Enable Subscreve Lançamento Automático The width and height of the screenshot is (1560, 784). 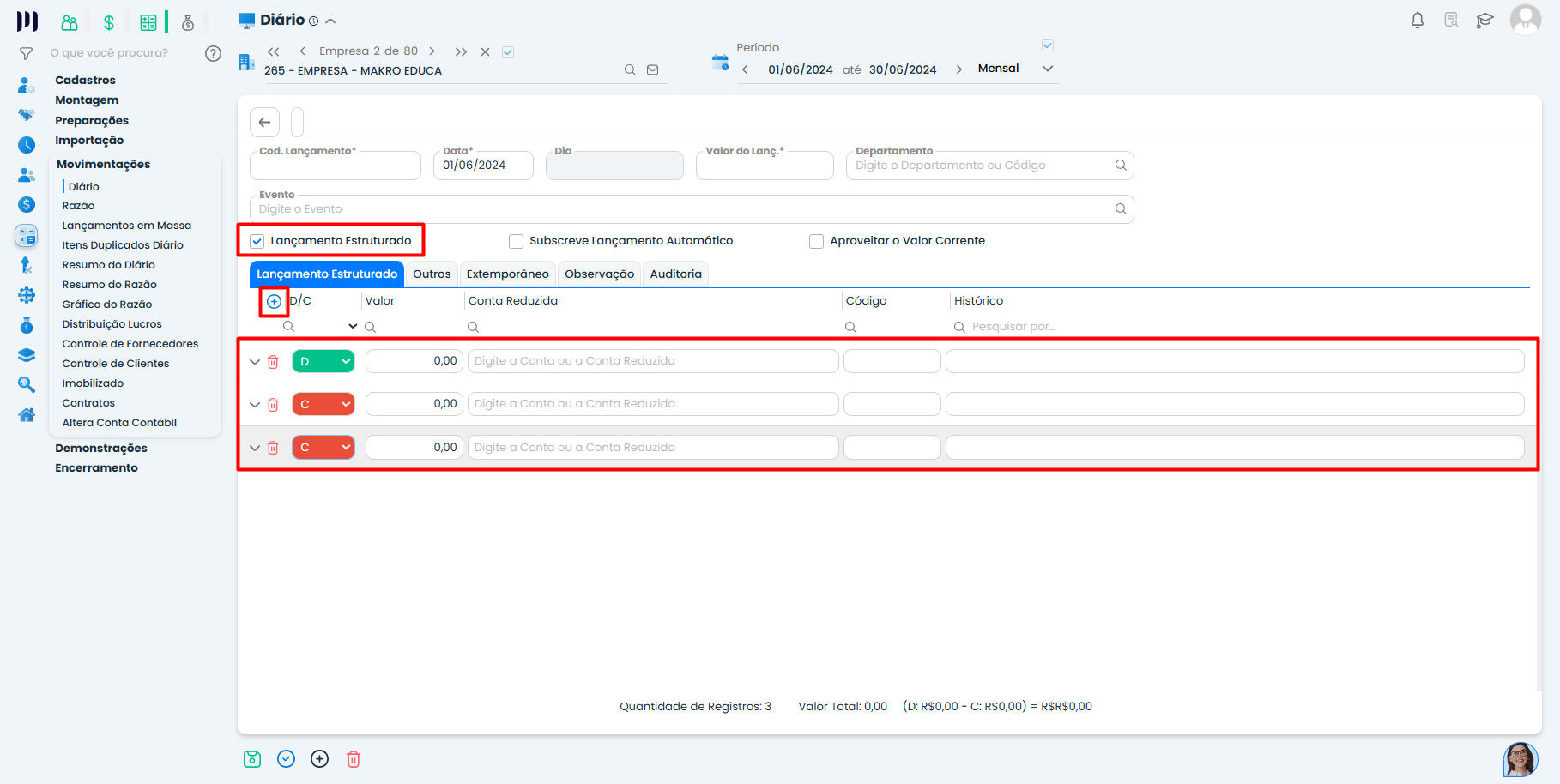(x=516, y=242)
